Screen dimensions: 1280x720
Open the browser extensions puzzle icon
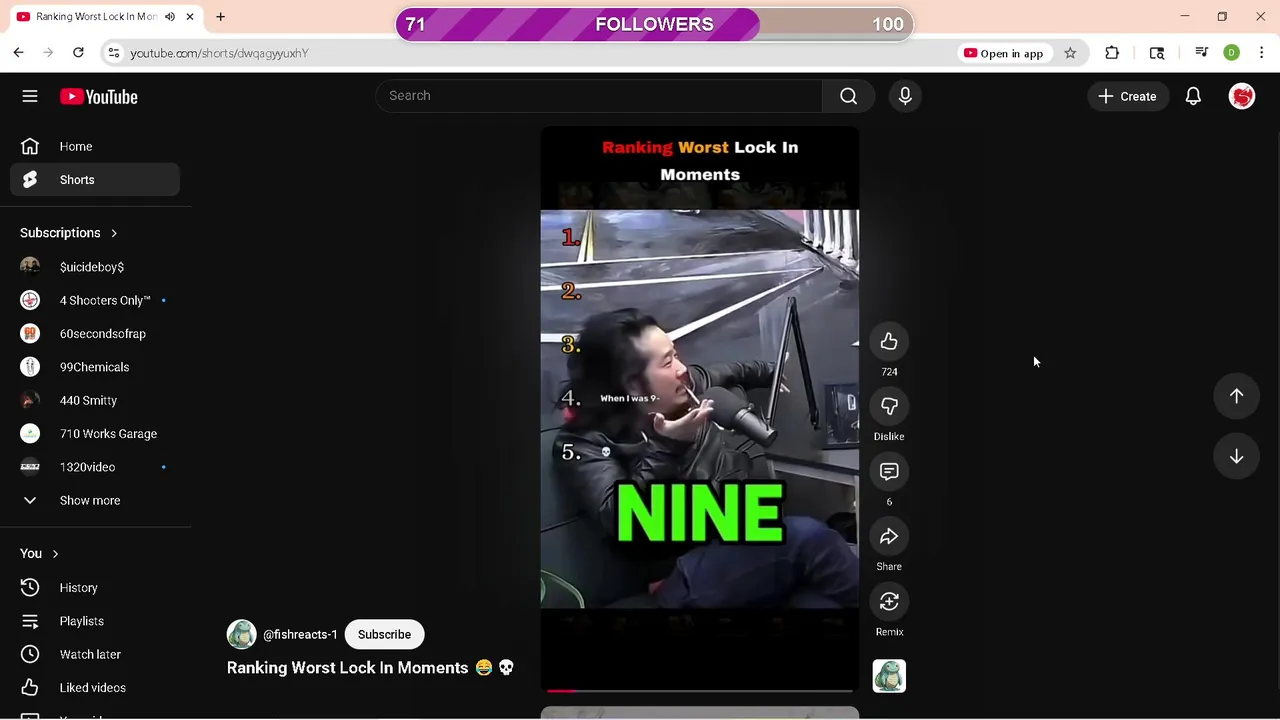1112,53
